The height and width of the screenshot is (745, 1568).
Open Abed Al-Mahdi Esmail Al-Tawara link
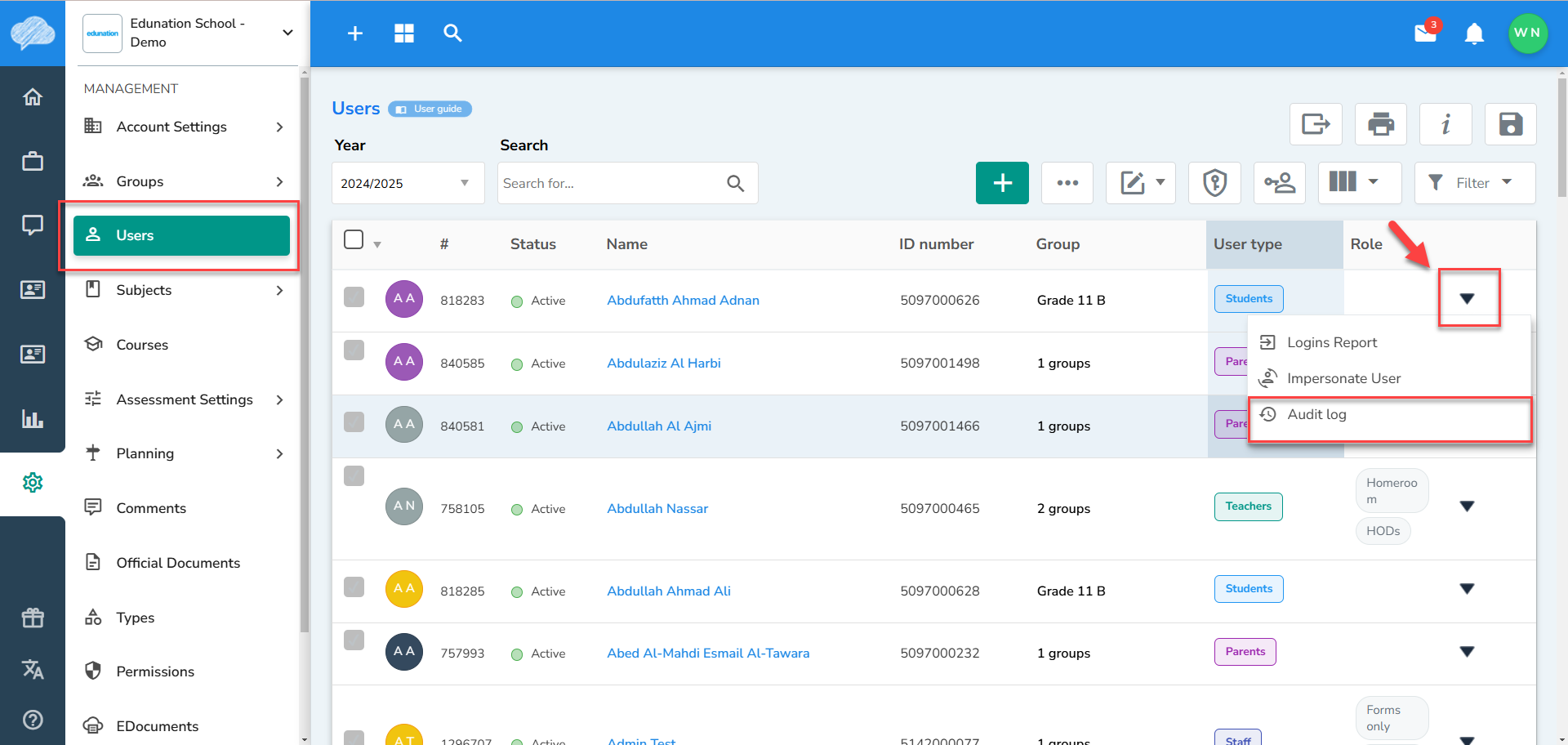point(708,654)
